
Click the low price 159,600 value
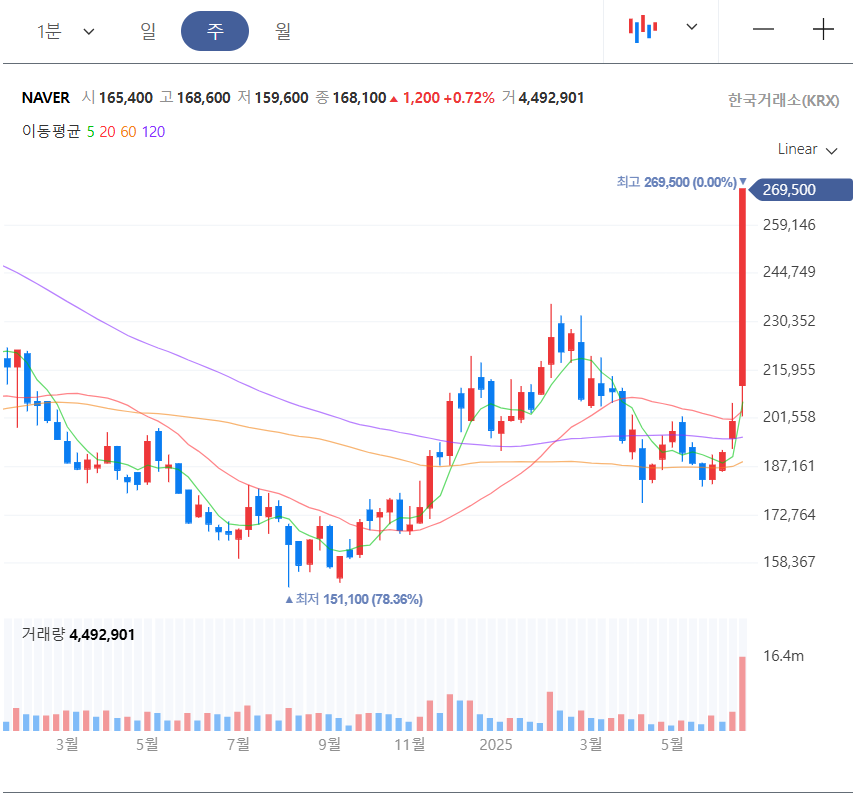[x=282, y=98]
